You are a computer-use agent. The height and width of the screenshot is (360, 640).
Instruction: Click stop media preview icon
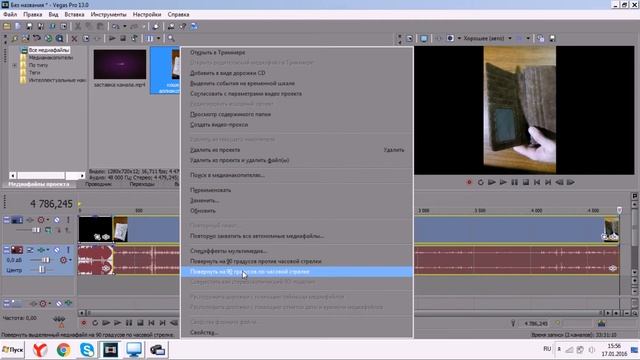(123, 38)
